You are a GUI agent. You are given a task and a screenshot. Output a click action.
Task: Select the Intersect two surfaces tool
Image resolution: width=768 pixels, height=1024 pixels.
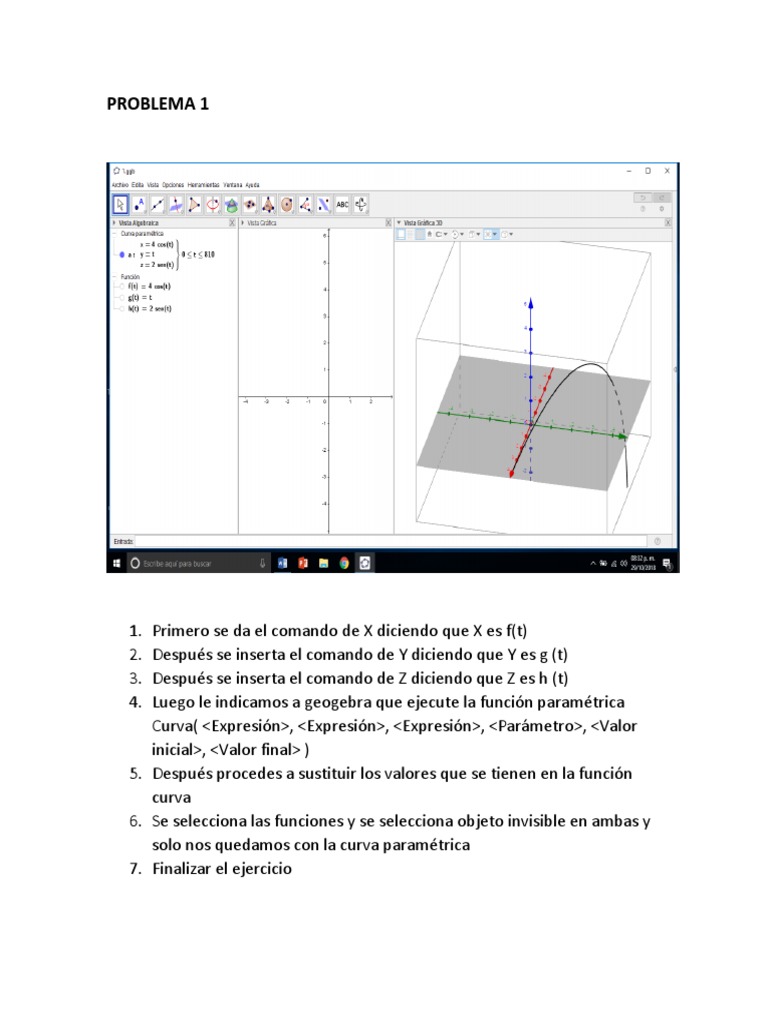pos(231,204)
